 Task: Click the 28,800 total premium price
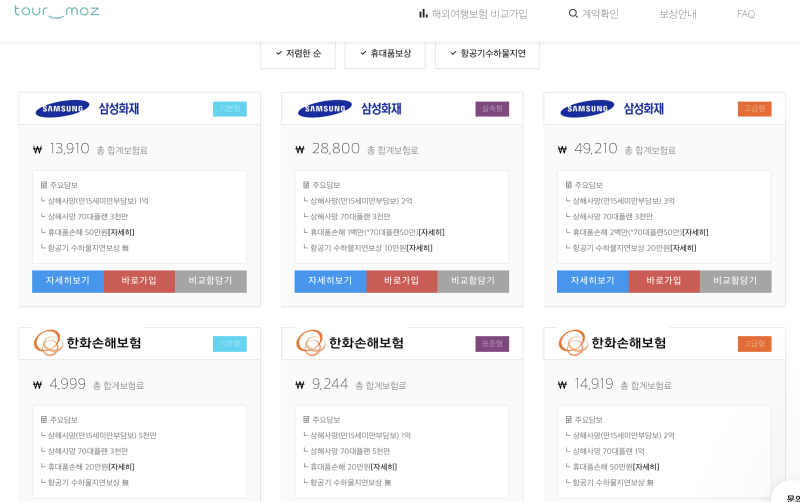336,148
